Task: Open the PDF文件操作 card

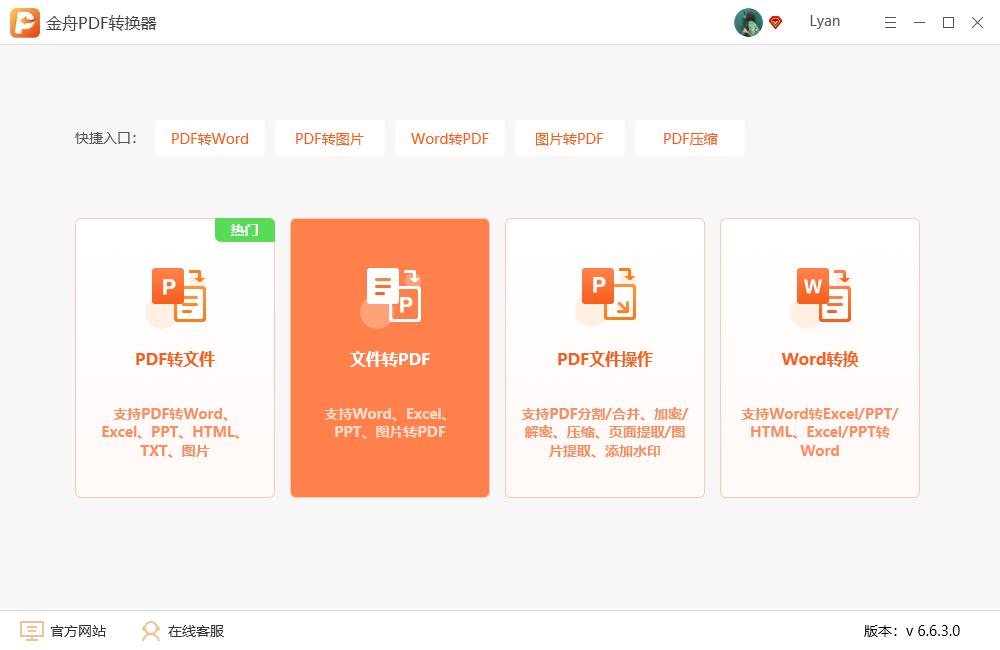Action: tap(604, 357)
